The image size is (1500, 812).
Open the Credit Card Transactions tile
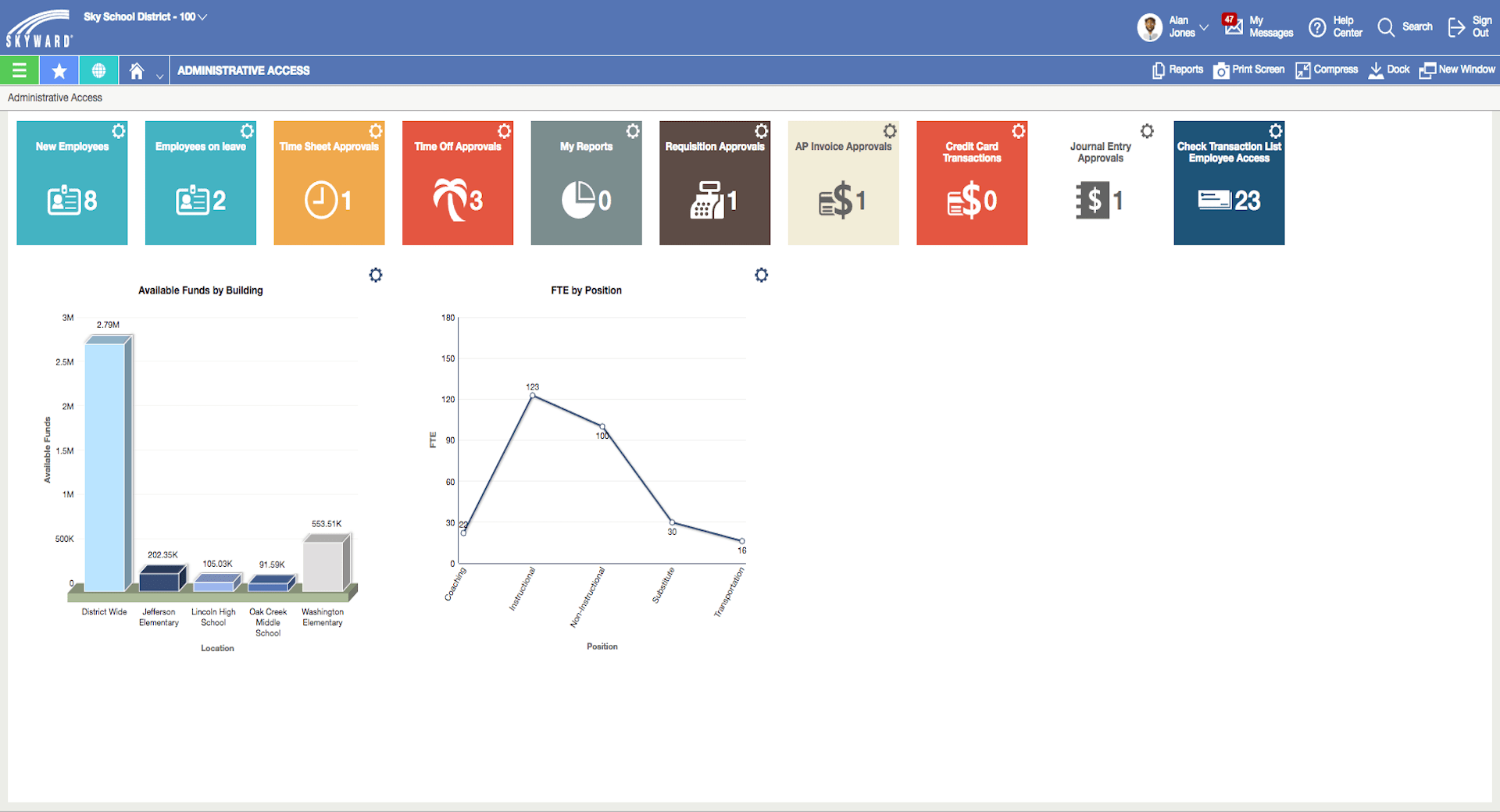point(972,183)
